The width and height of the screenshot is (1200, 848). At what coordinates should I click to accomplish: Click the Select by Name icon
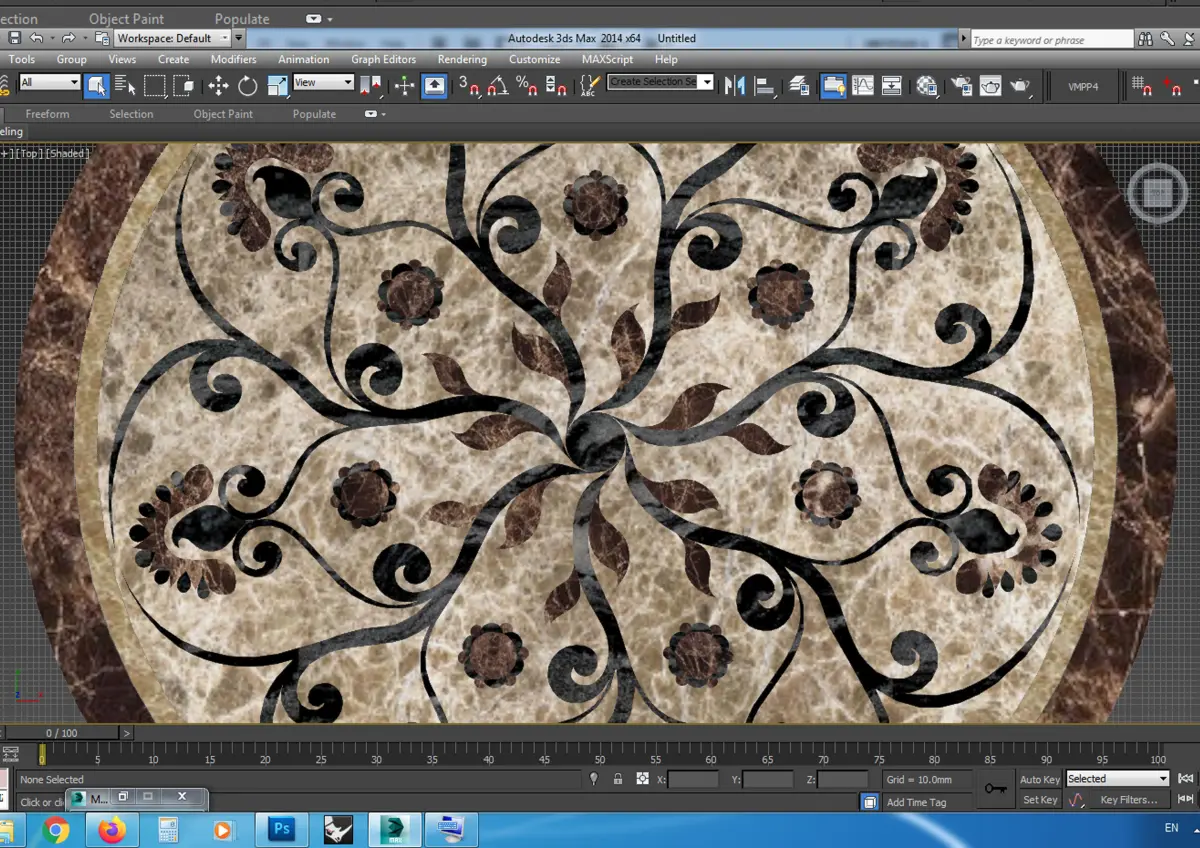(125, 86)
